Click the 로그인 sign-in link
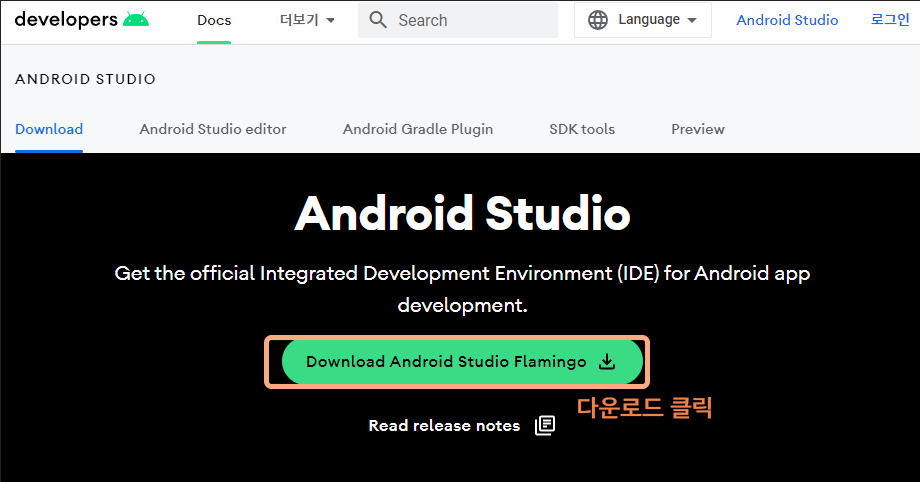920x482 pixels. (890, 19)
